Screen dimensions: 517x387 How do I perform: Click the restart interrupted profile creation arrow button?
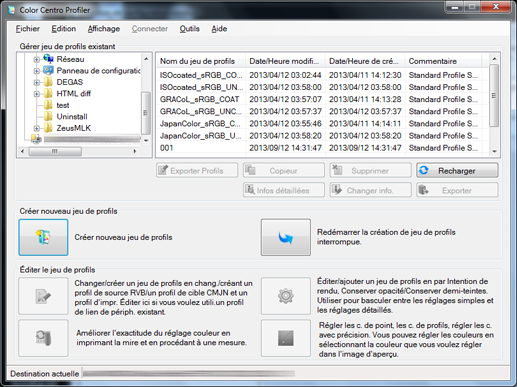tap(286, 237)
